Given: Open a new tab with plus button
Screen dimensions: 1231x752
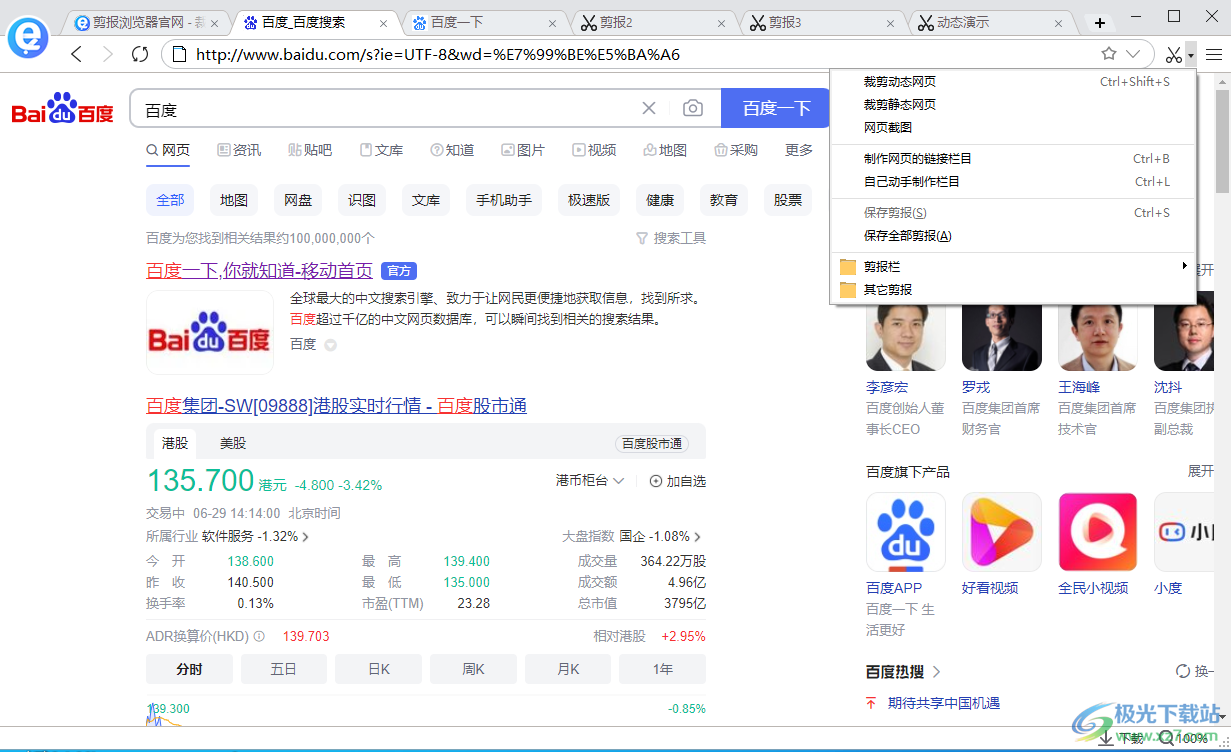Looking at the screenshot, I should click(1100, 22).
